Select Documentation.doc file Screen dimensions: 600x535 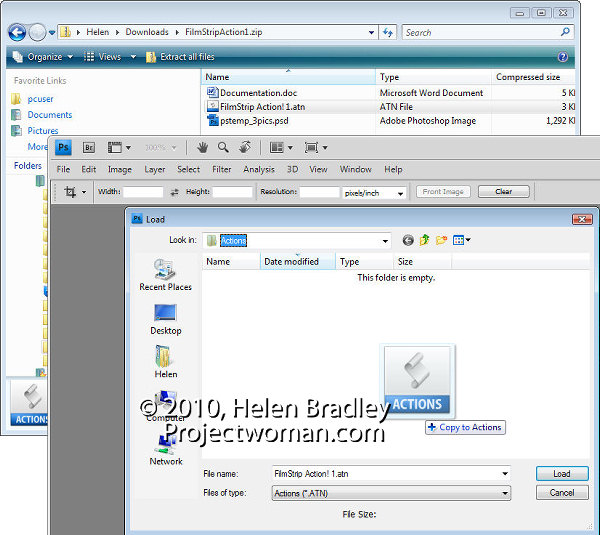258,93
